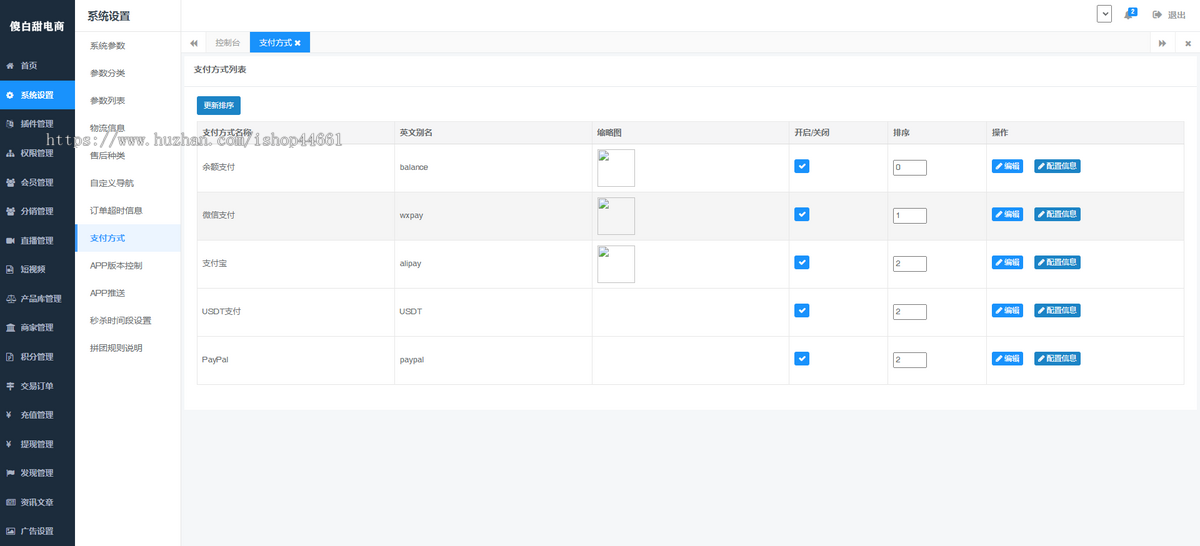Click 配置信息 button for 支付宝

coord(1057,263)
